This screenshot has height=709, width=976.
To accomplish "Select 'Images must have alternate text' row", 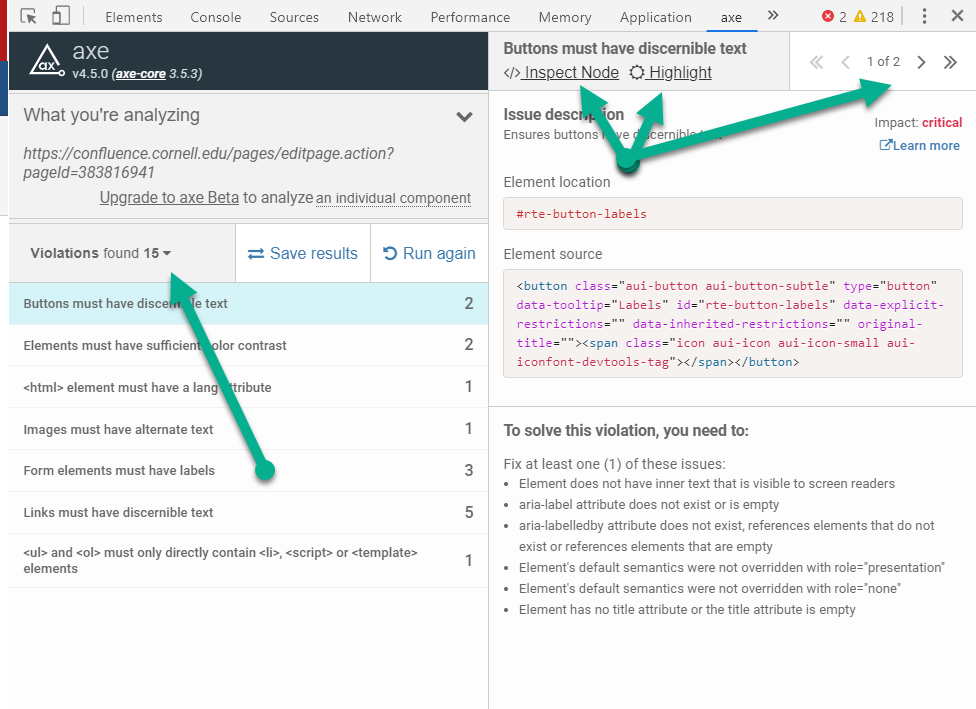I will 248,429.
